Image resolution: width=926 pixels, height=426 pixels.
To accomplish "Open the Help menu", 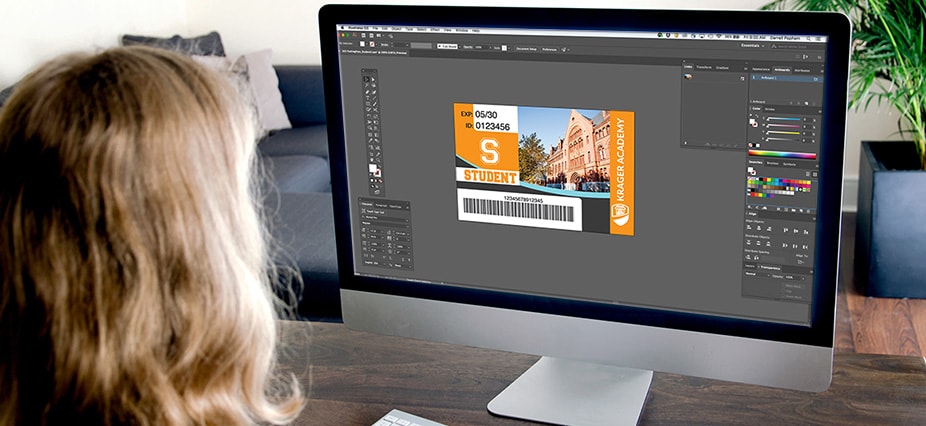I will (x=476, y=31).
